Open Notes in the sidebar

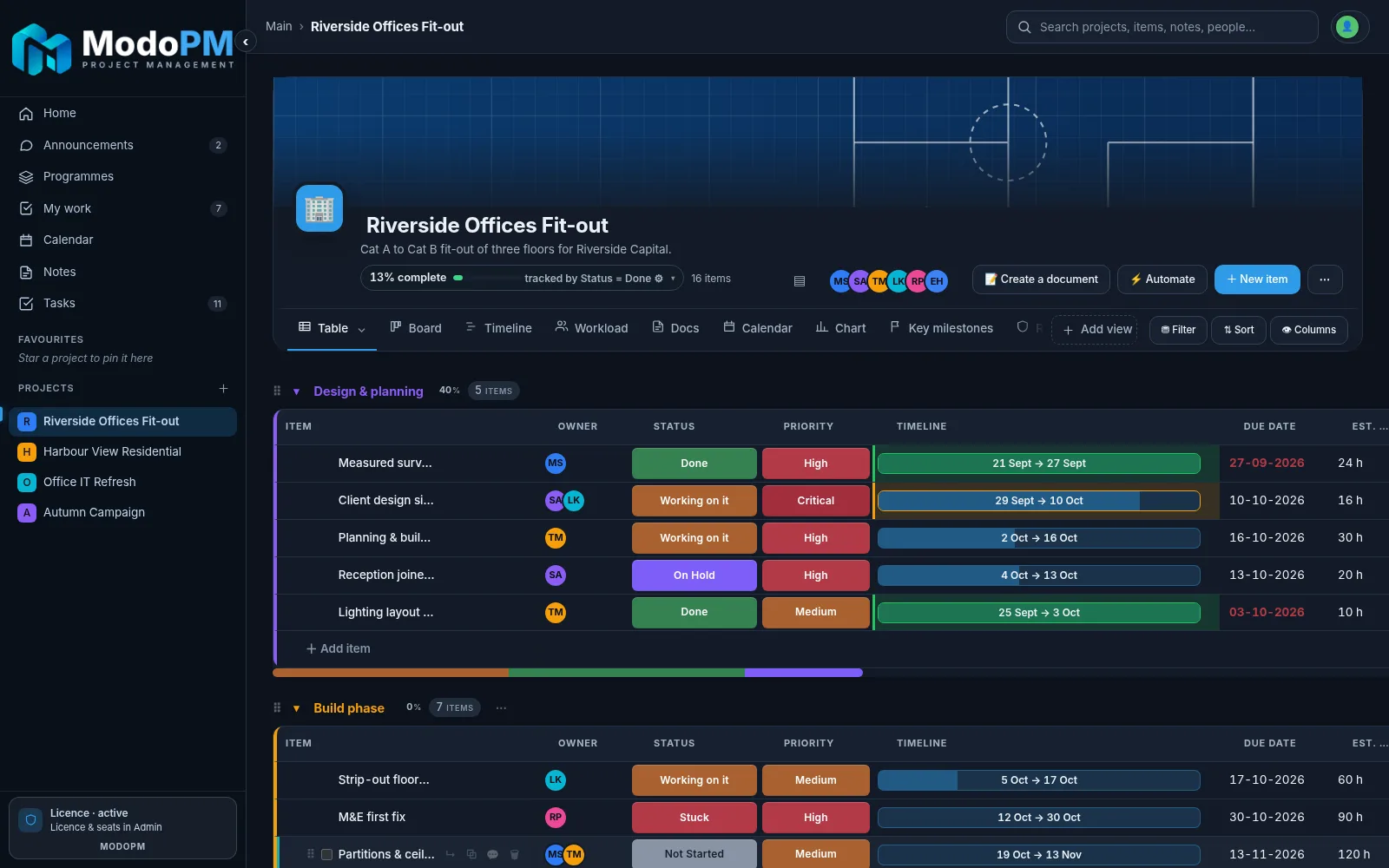[122, 272]
